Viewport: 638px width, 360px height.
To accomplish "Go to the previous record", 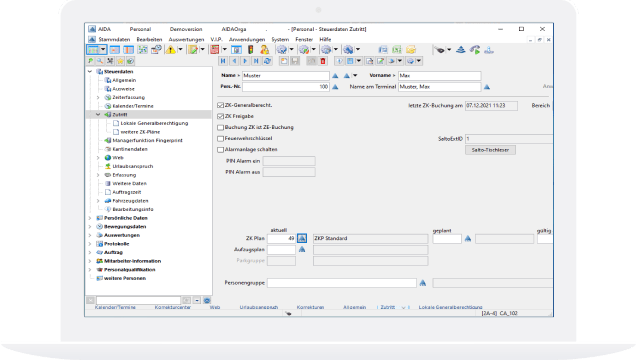I will tap(234, 61).
